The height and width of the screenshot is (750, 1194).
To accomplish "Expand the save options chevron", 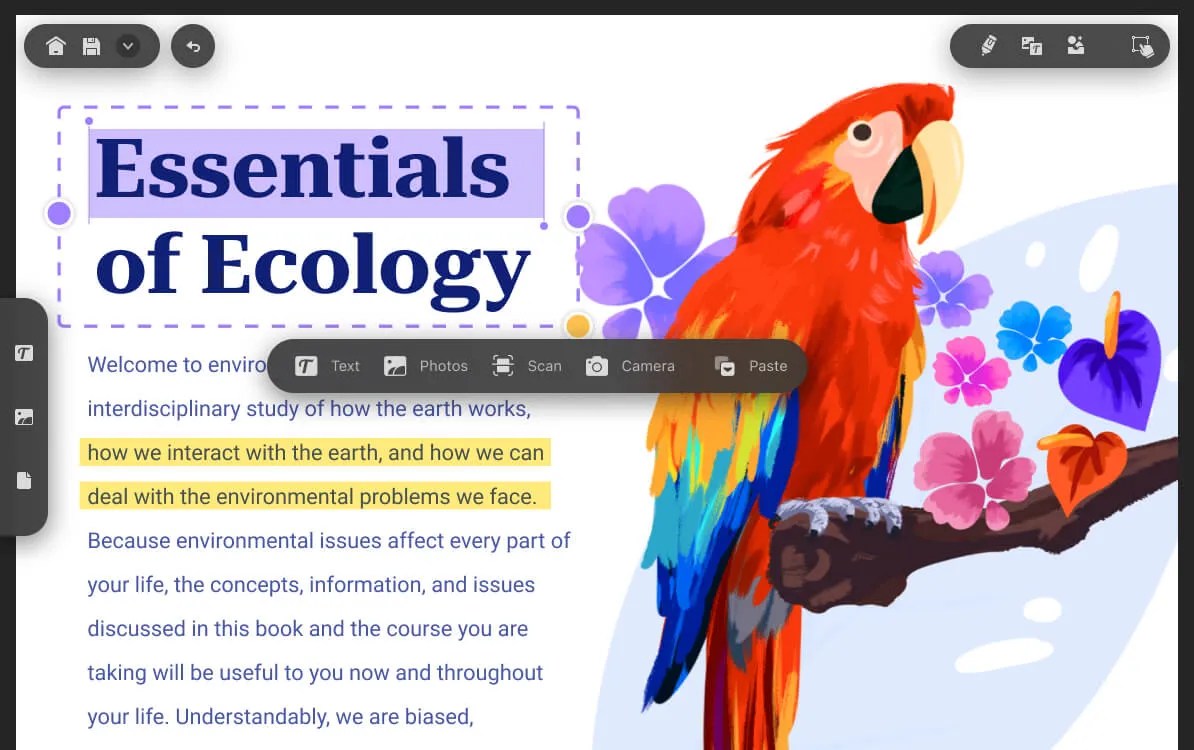I will click(x=127, y=45).
